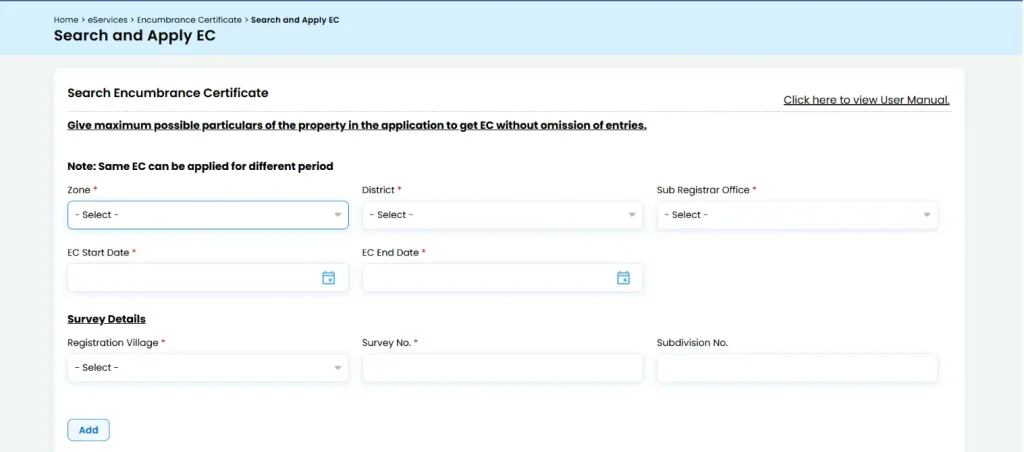Open eServices in the breadcrumb

coord(106,20)
